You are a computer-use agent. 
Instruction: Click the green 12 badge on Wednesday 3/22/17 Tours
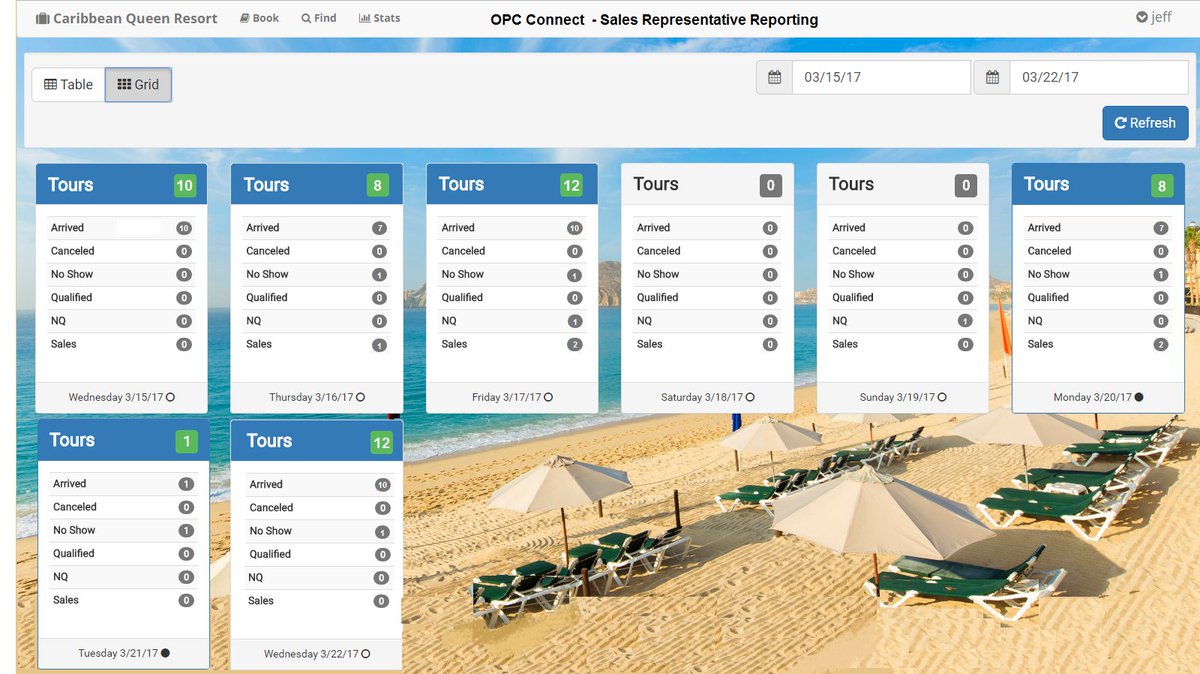[381, 442]
